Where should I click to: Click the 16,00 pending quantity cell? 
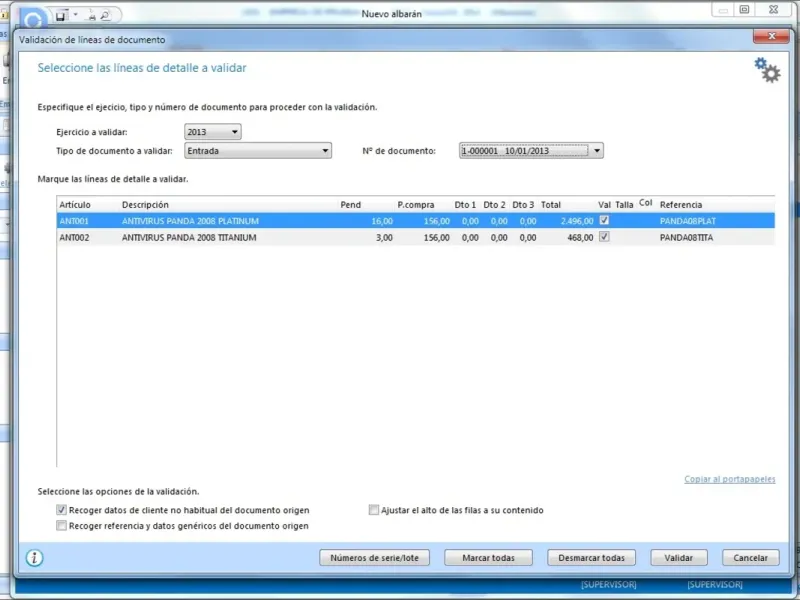click(x=382, y=221)
